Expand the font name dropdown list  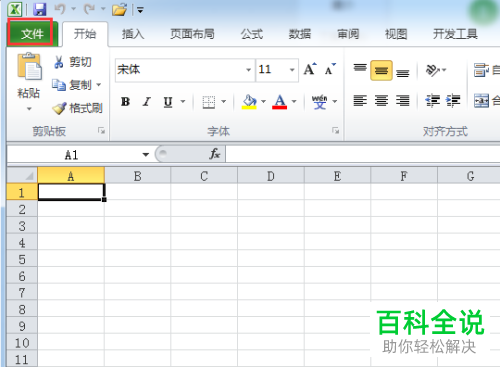[x=249, y=70]
